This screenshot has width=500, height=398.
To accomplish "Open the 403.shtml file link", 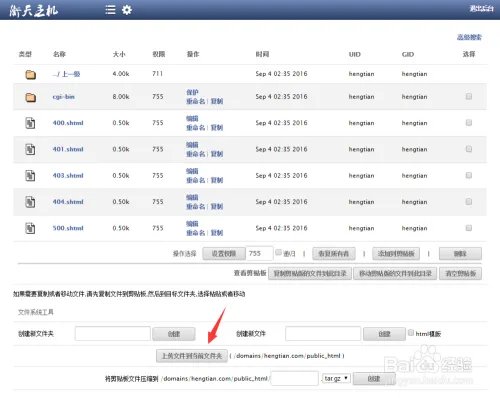I will (x=68, y=175).
